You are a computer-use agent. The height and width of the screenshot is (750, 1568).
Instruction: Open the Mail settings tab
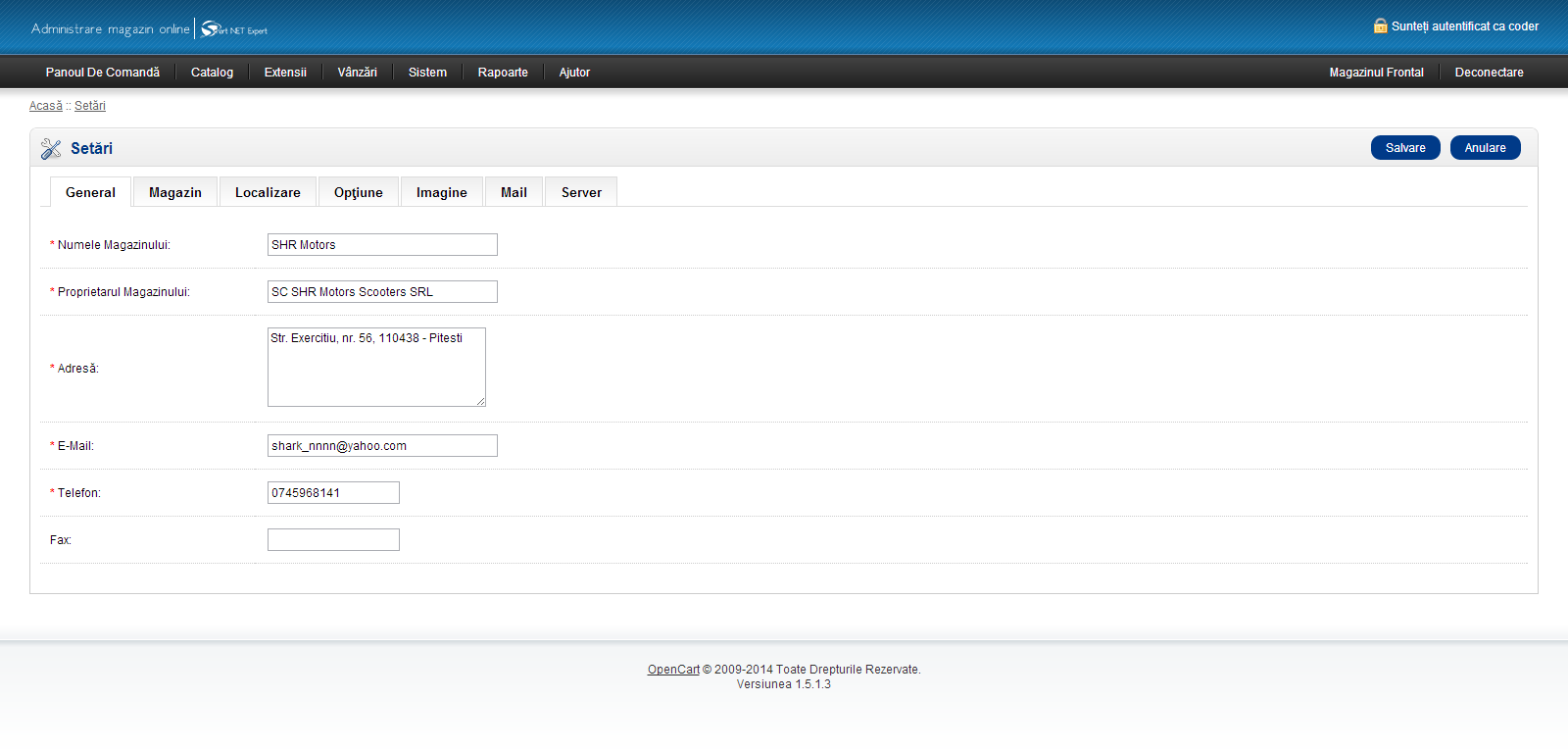tap(514, 193)
